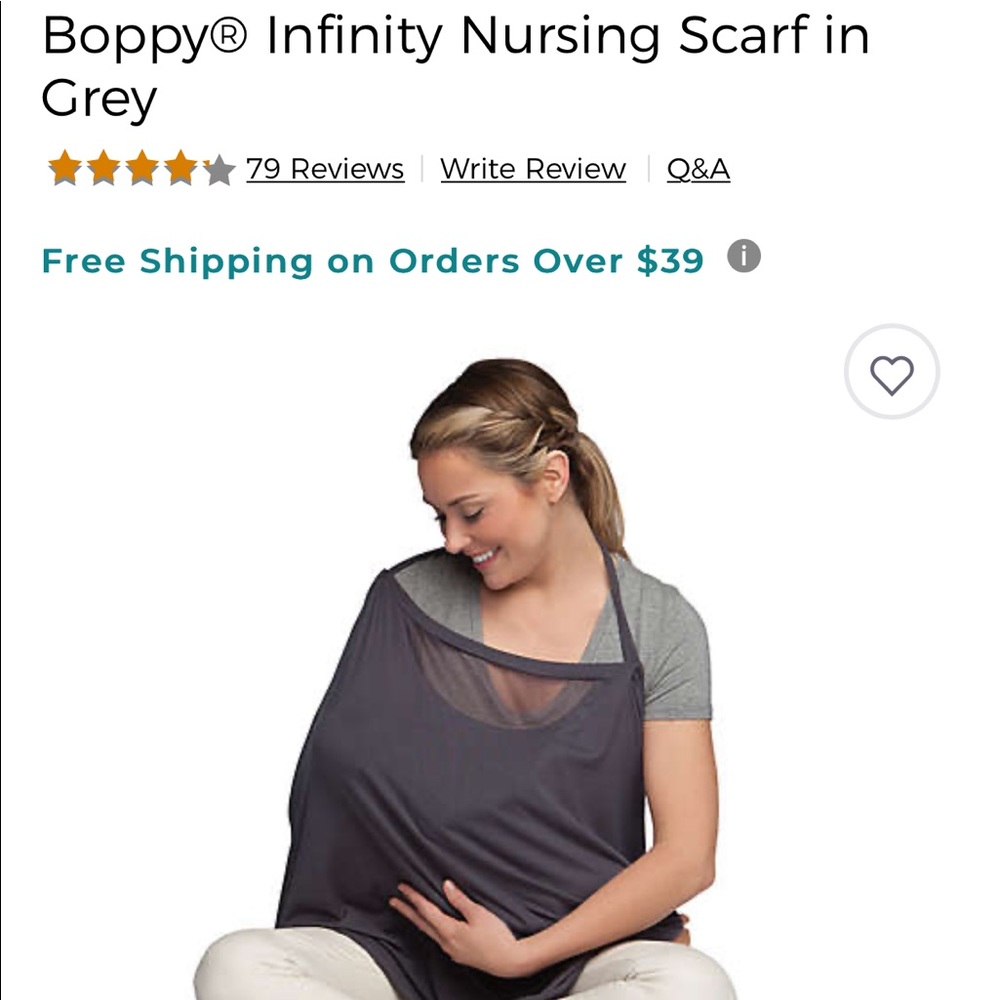This screenshot has height=1000, width=1000.
Task: Click the product title Boppy Infinity Nursing Scarf
Action: pos(450,37)
